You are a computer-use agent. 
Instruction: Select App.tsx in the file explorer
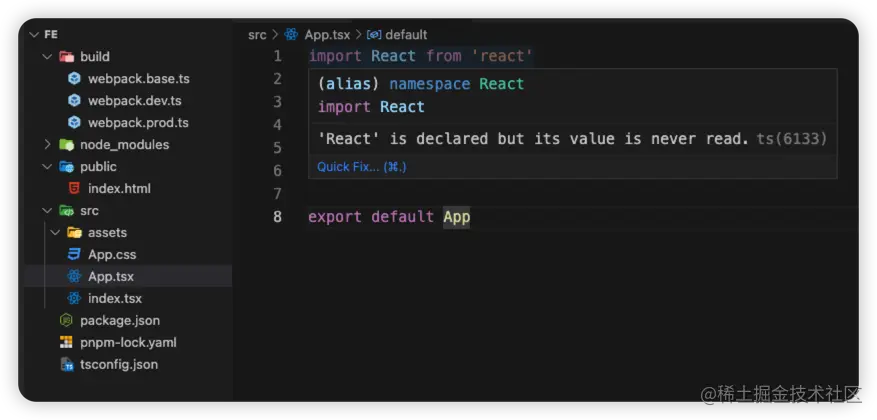[x=111, y=276]
